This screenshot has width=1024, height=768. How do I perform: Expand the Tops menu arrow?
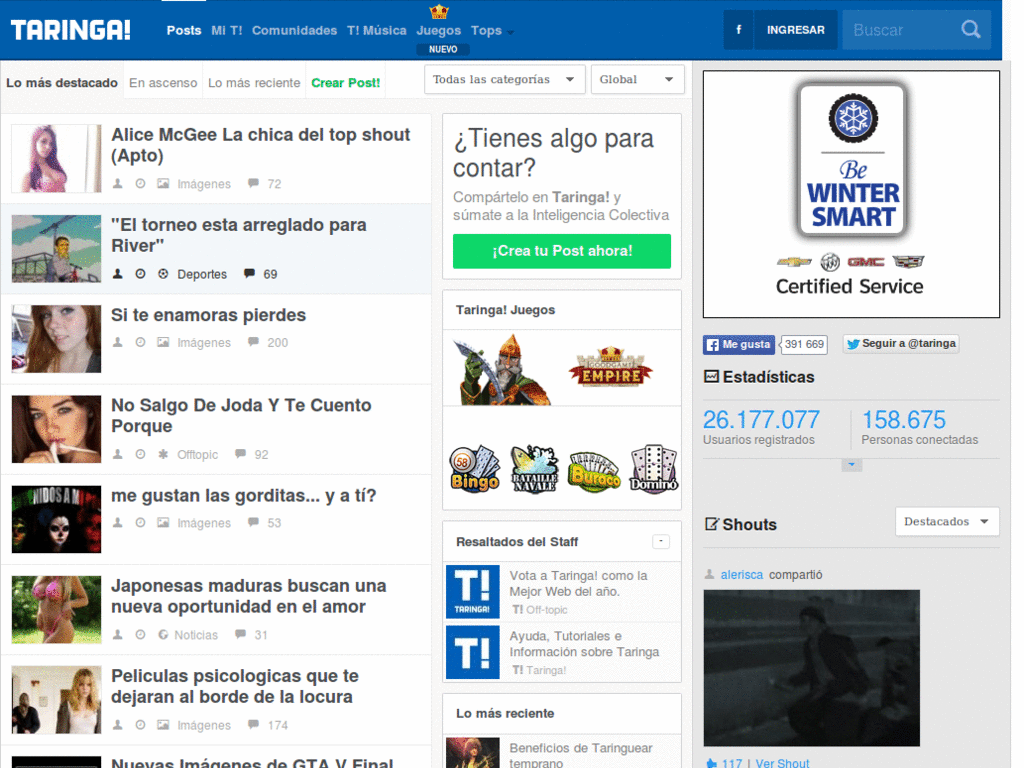[x=511, y=32]
